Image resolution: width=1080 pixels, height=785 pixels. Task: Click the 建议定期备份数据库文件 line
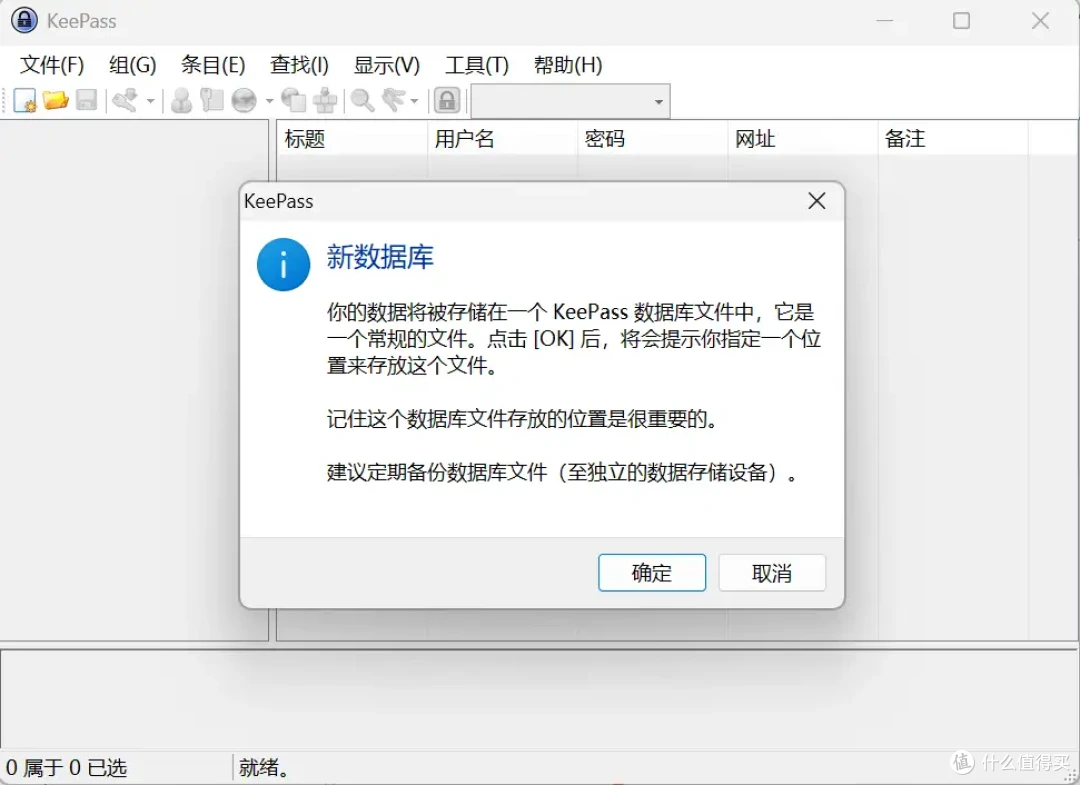coord(562,472)
